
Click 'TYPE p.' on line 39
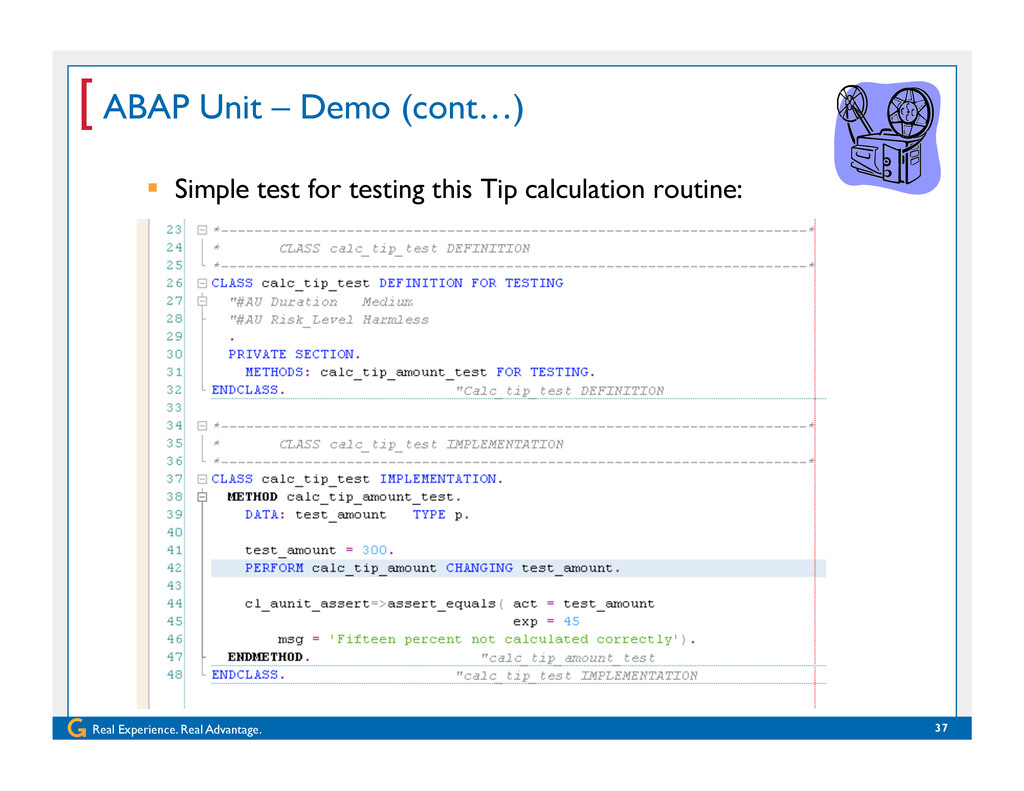[441, 515]
